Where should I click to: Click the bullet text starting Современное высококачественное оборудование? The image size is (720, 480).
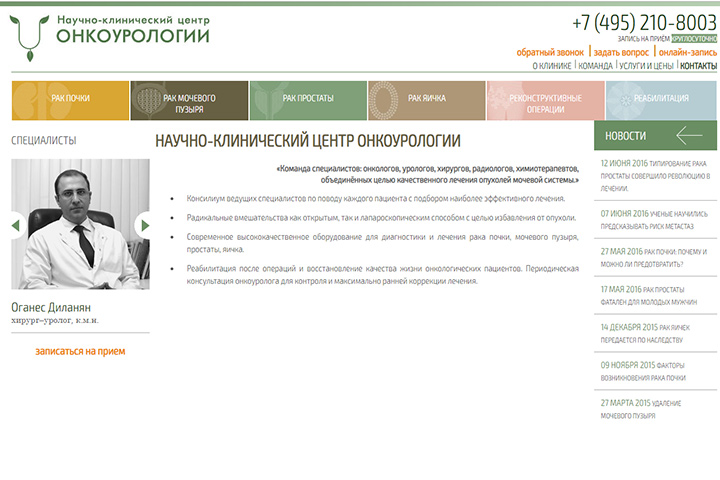click(382, 243)
